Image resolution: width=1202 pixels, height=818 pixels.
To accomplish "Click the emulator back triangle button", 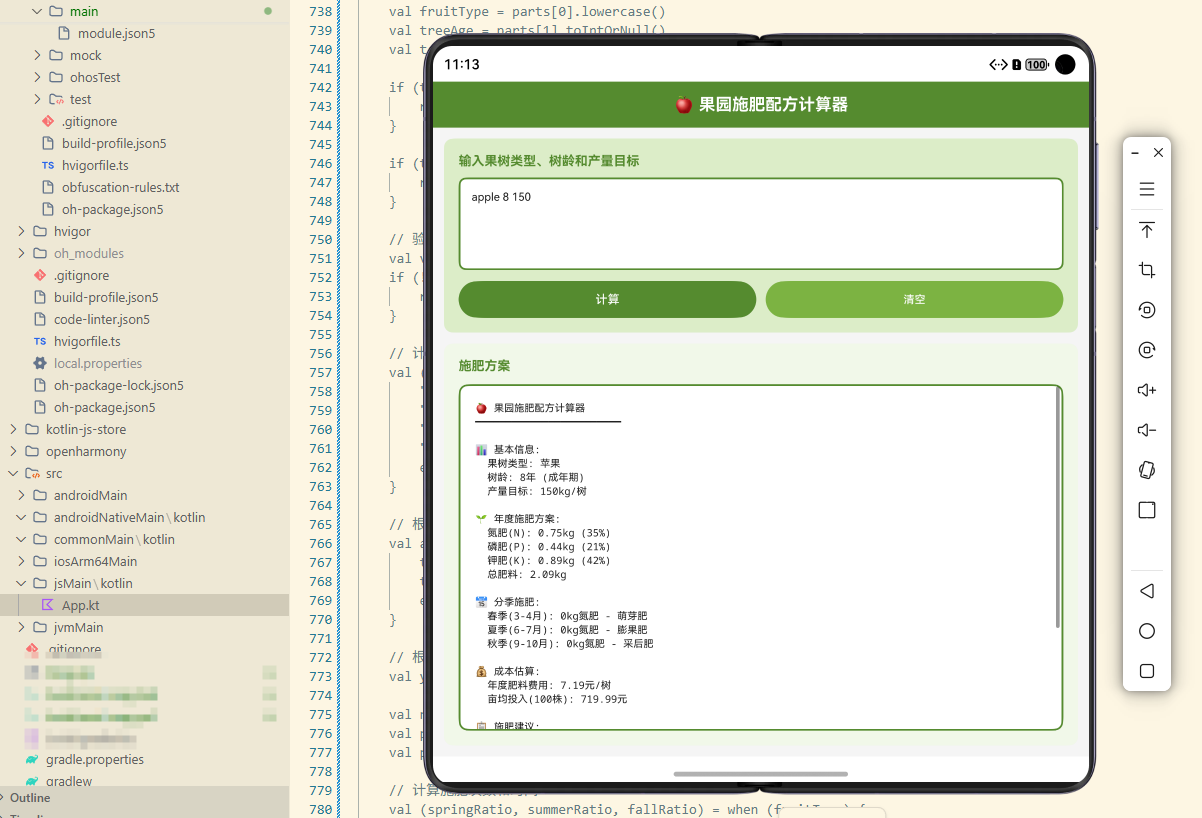I will pos(1147,591).
